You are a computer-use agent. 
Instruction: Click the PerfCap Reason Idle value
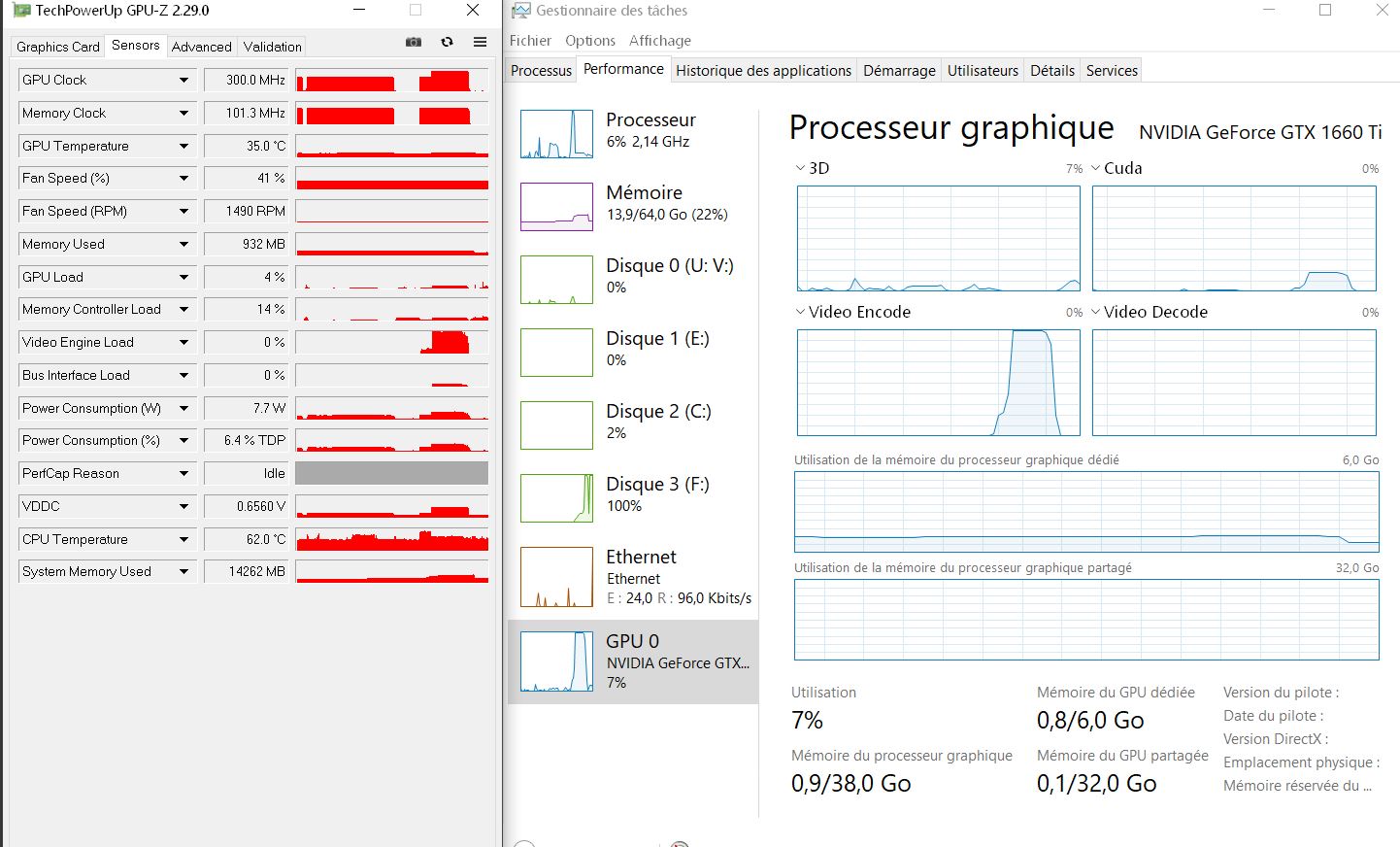(247, 473)
